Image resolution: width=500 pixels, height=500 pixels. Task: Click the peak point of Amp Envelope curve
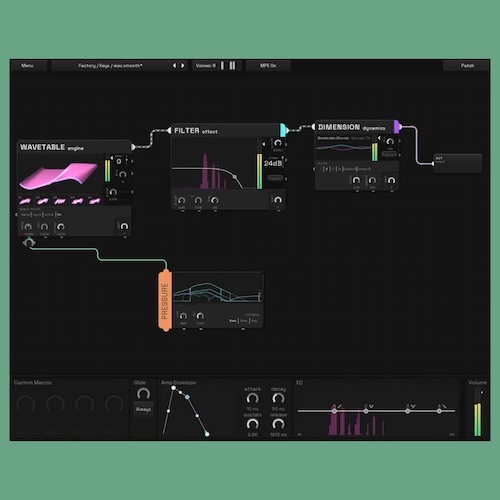click(173, 388)
